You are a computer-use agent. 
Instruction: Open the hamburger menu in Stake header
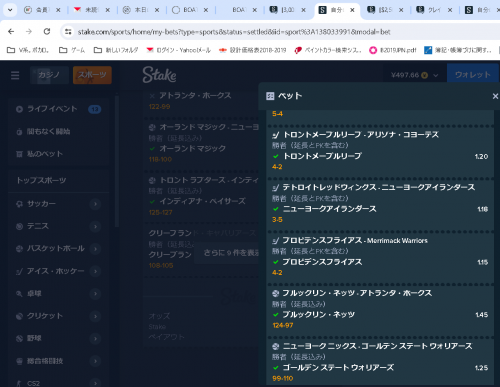[x=15, y=75]
